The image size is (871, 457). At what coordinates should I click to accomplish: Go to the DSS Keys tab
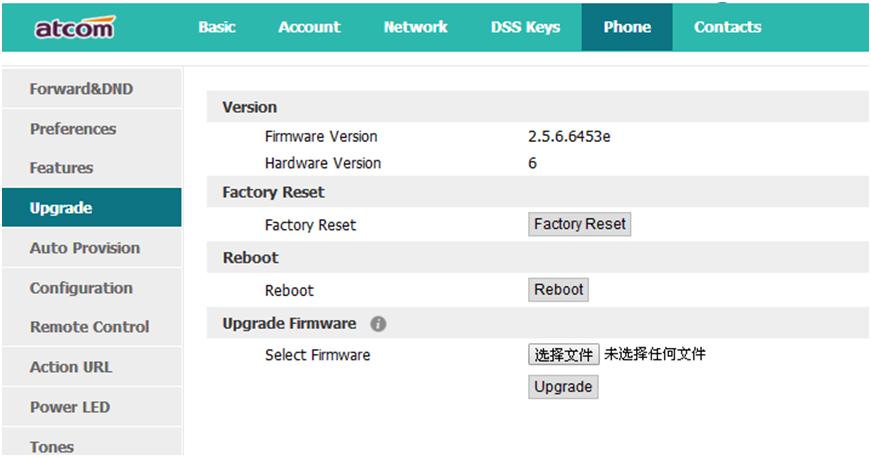526,27
